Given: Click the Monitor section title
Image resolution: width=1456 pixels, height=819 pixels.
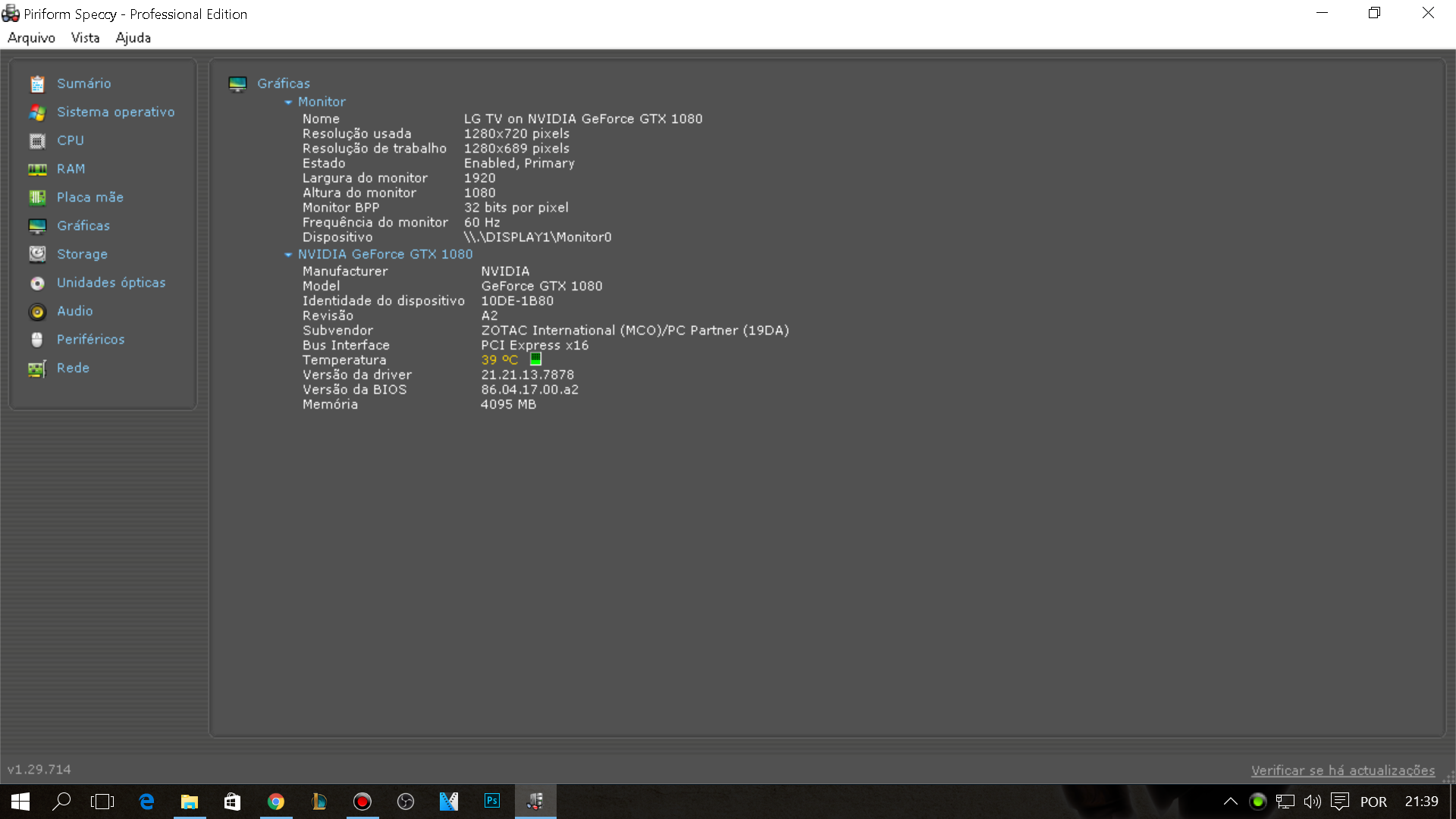Looking at the screenshot, I should pos(322,102).
